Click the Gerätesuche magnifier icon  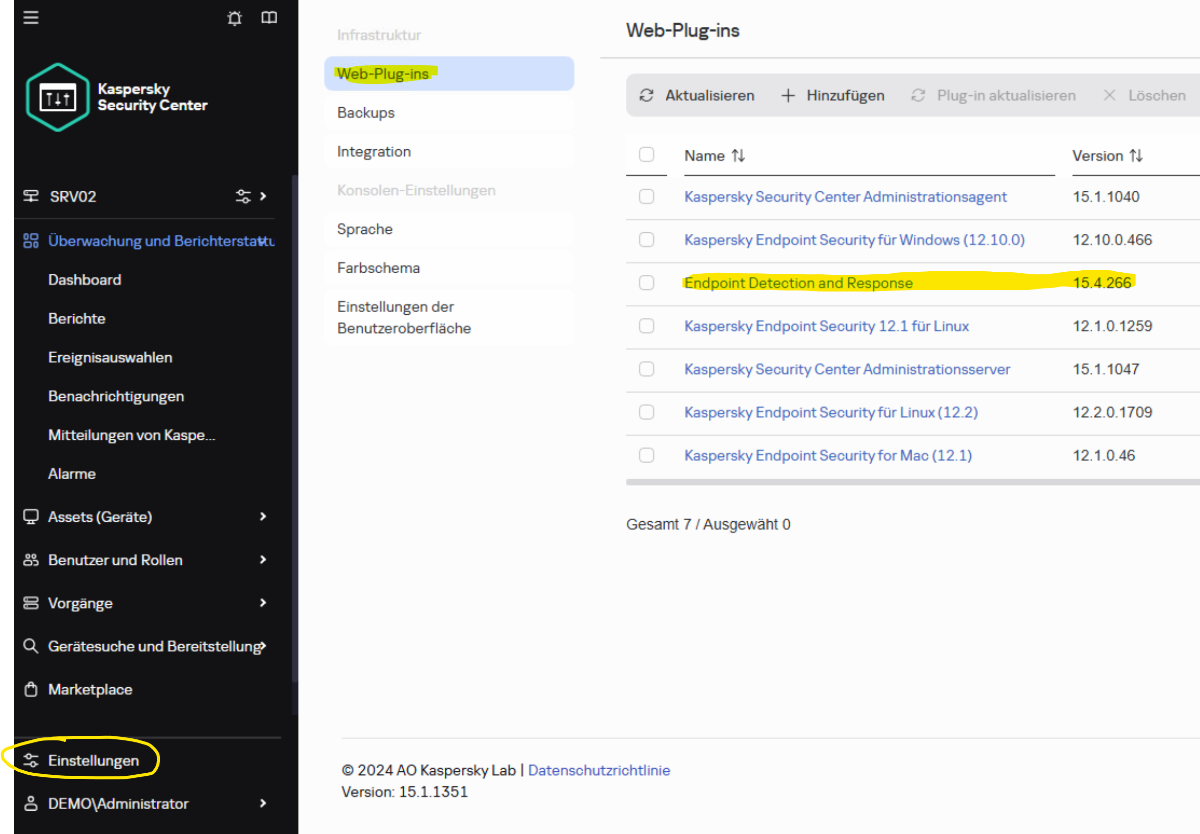[31, 646]
